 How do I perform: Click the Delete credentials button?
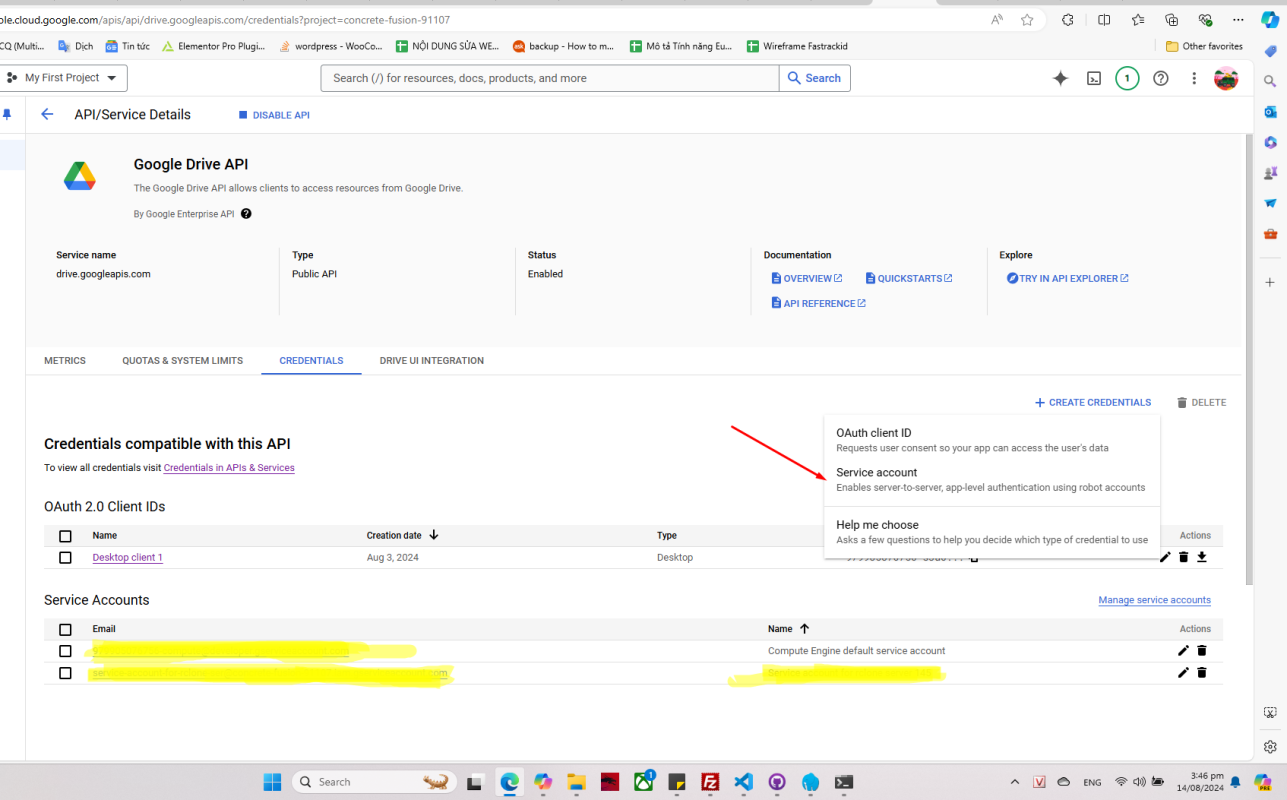(x=1201, y=402)
